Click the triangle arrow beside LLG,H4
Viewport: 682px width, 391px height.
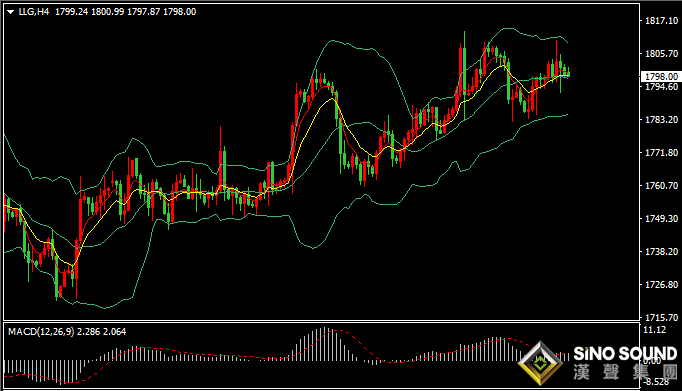coord(10,13)
